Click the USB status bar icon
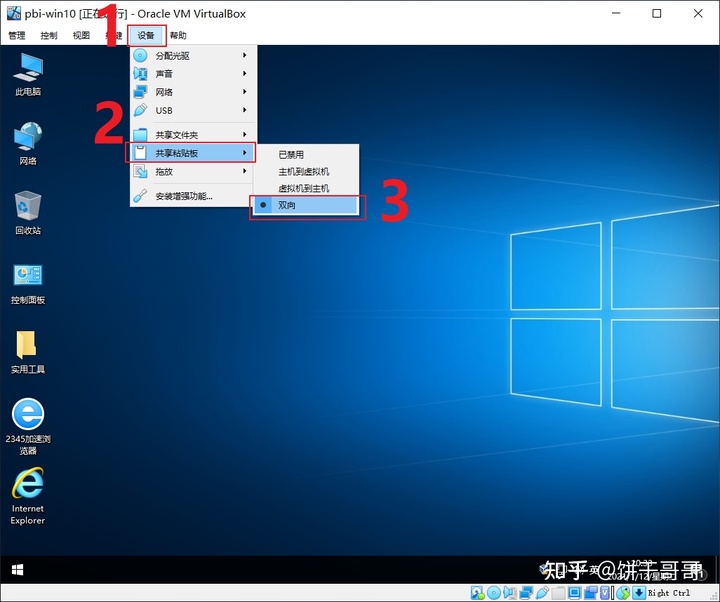This screenshot has width=720, height=602. click(x=542, y=593)
